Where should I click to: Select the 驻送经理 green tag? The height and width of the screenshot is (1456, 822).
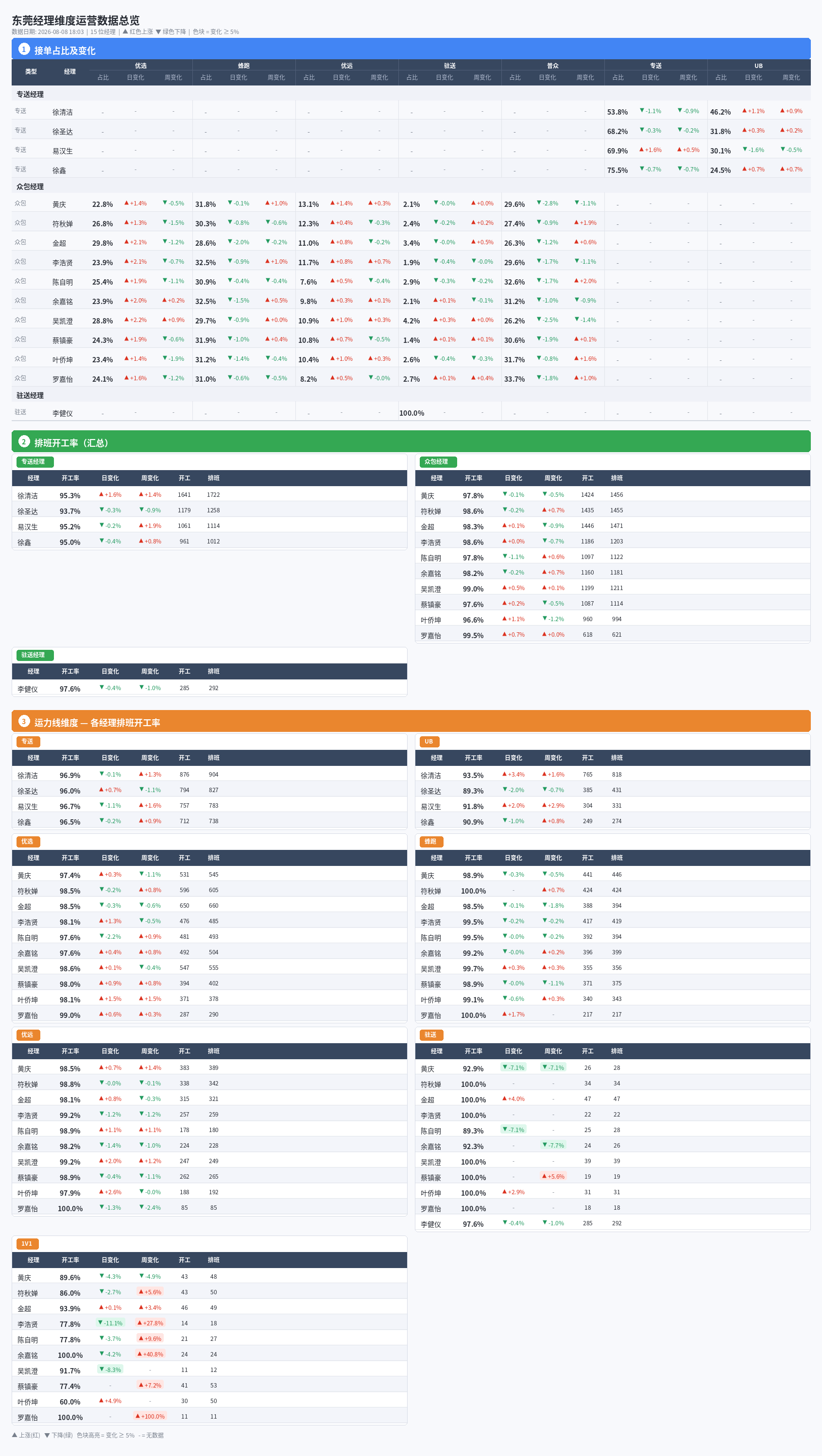(35, 655)
